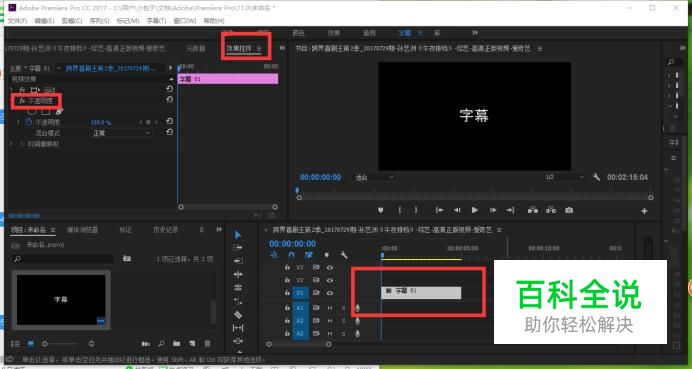Play the sequence in Program monitor

[475, 210]
